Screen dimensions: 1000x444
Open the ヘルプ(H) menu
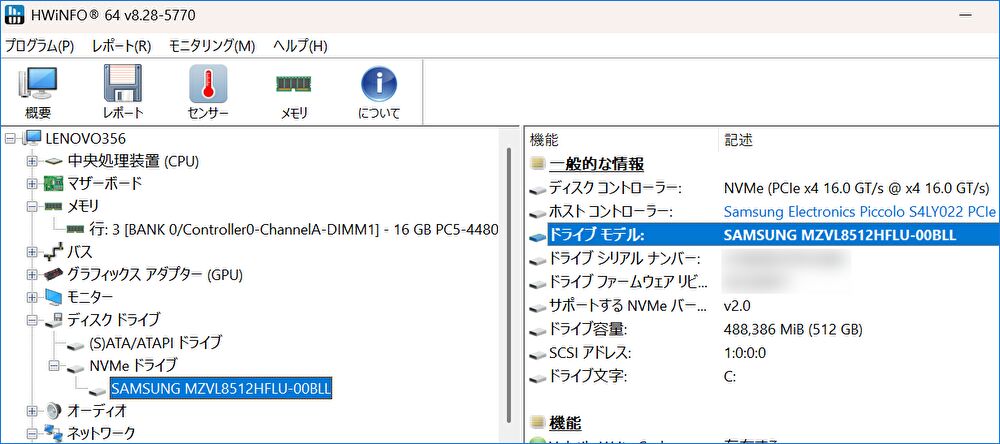click(x=300, y=46)
